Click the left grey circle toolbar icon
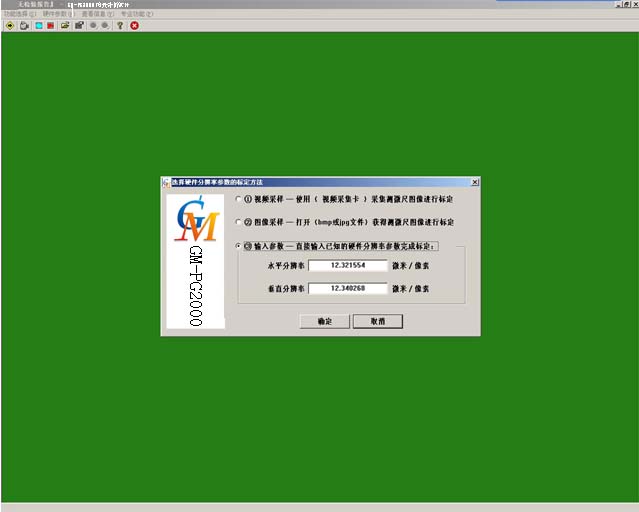This screenshot has width=639, height=512. click(x=93, y=25)
